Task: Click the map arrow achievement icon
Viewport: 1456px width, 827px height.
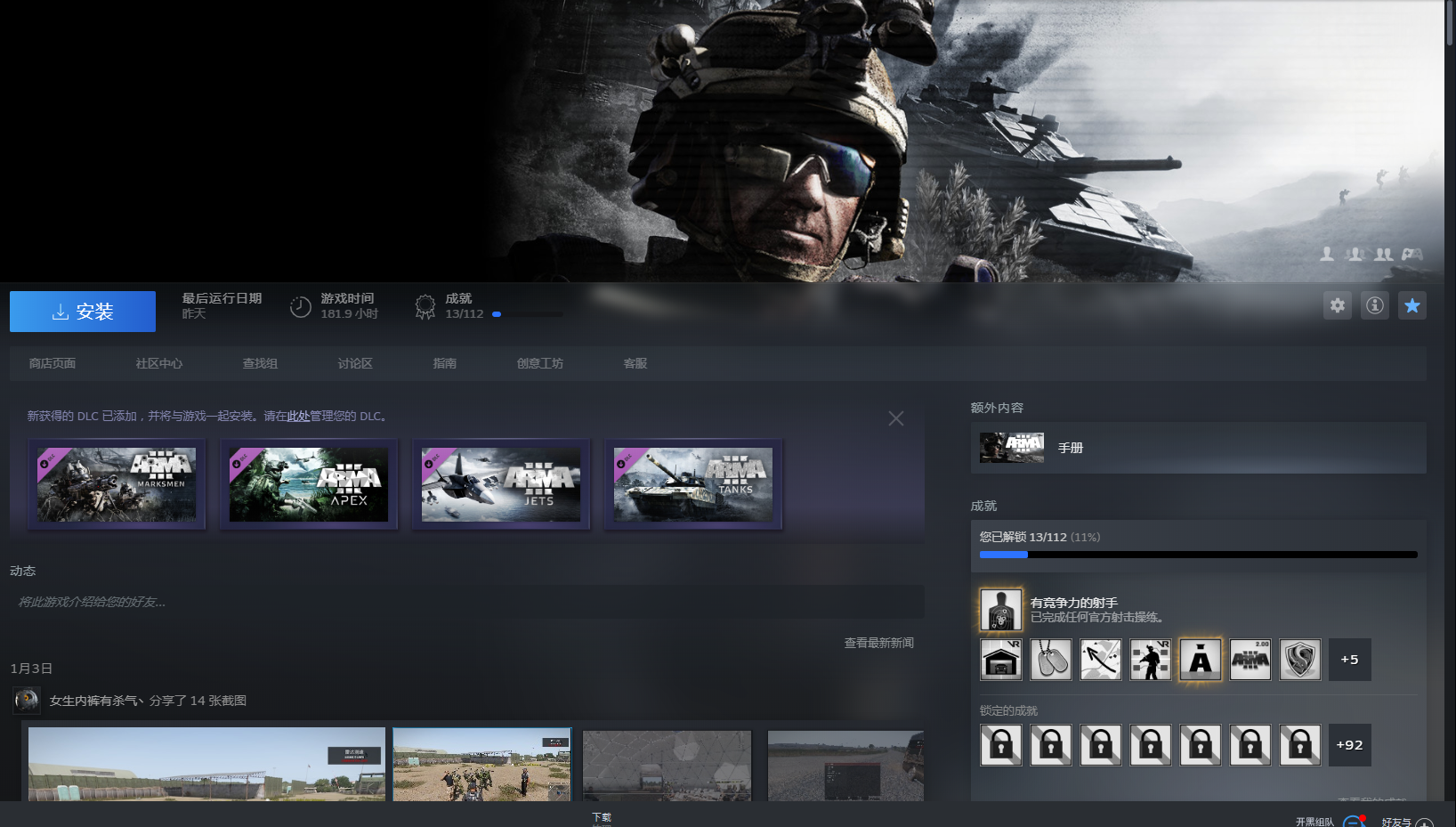Action: click(x=1101, y=660)
